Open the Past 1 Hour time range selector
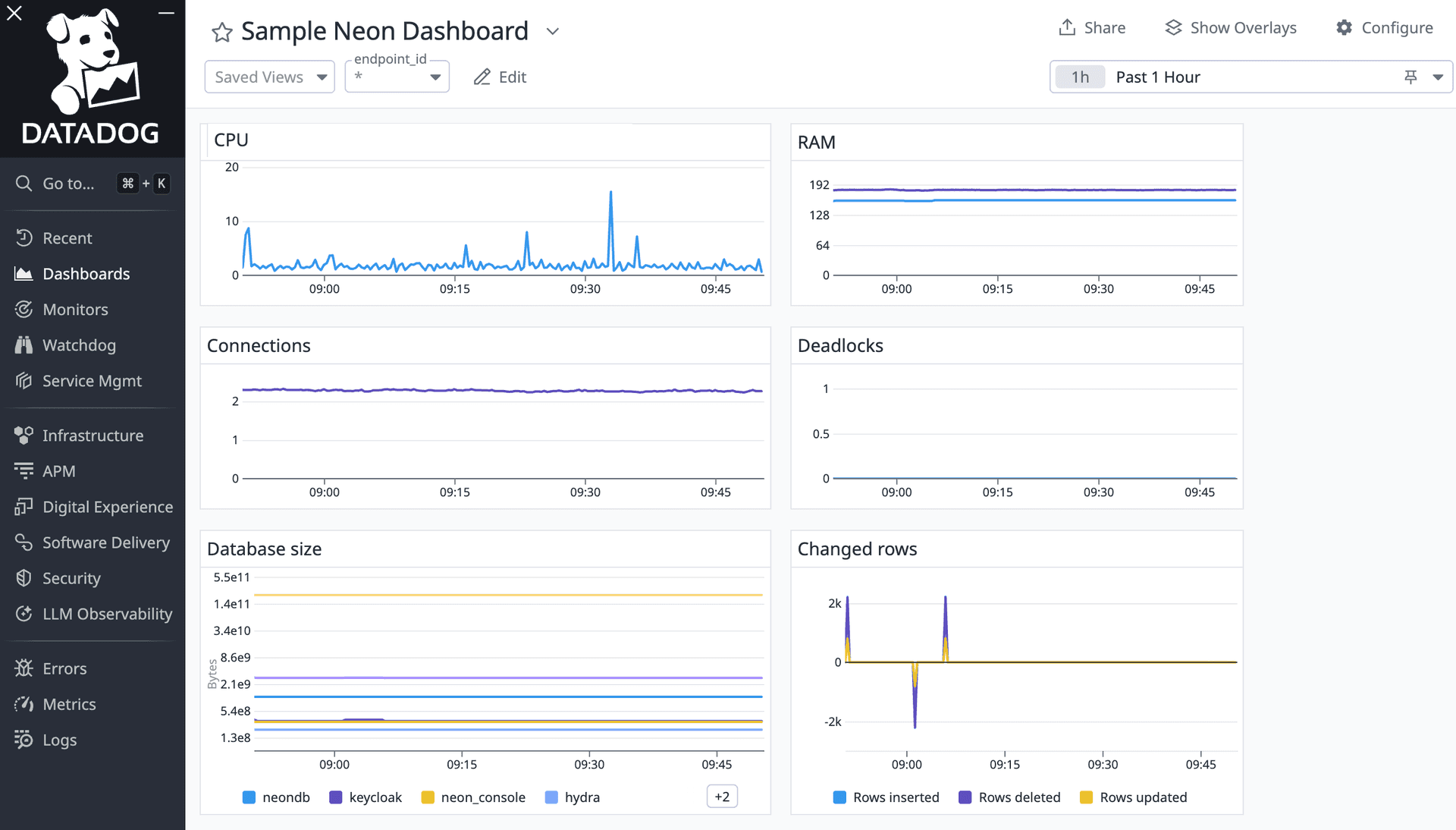 [x=1158, y=77]
